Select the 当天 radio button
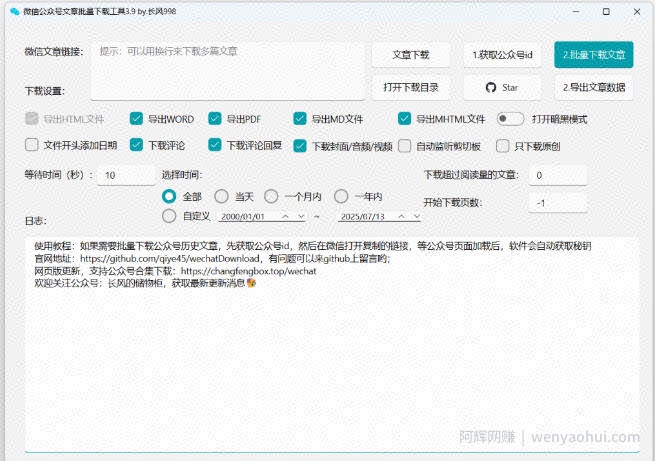 click(221, 196)
